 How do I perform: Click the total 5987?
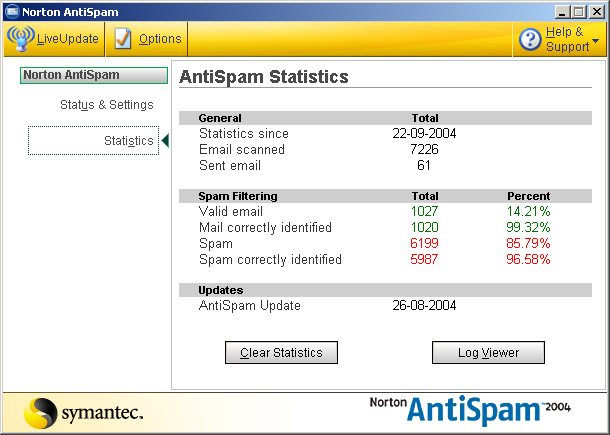tap(424, 259)
